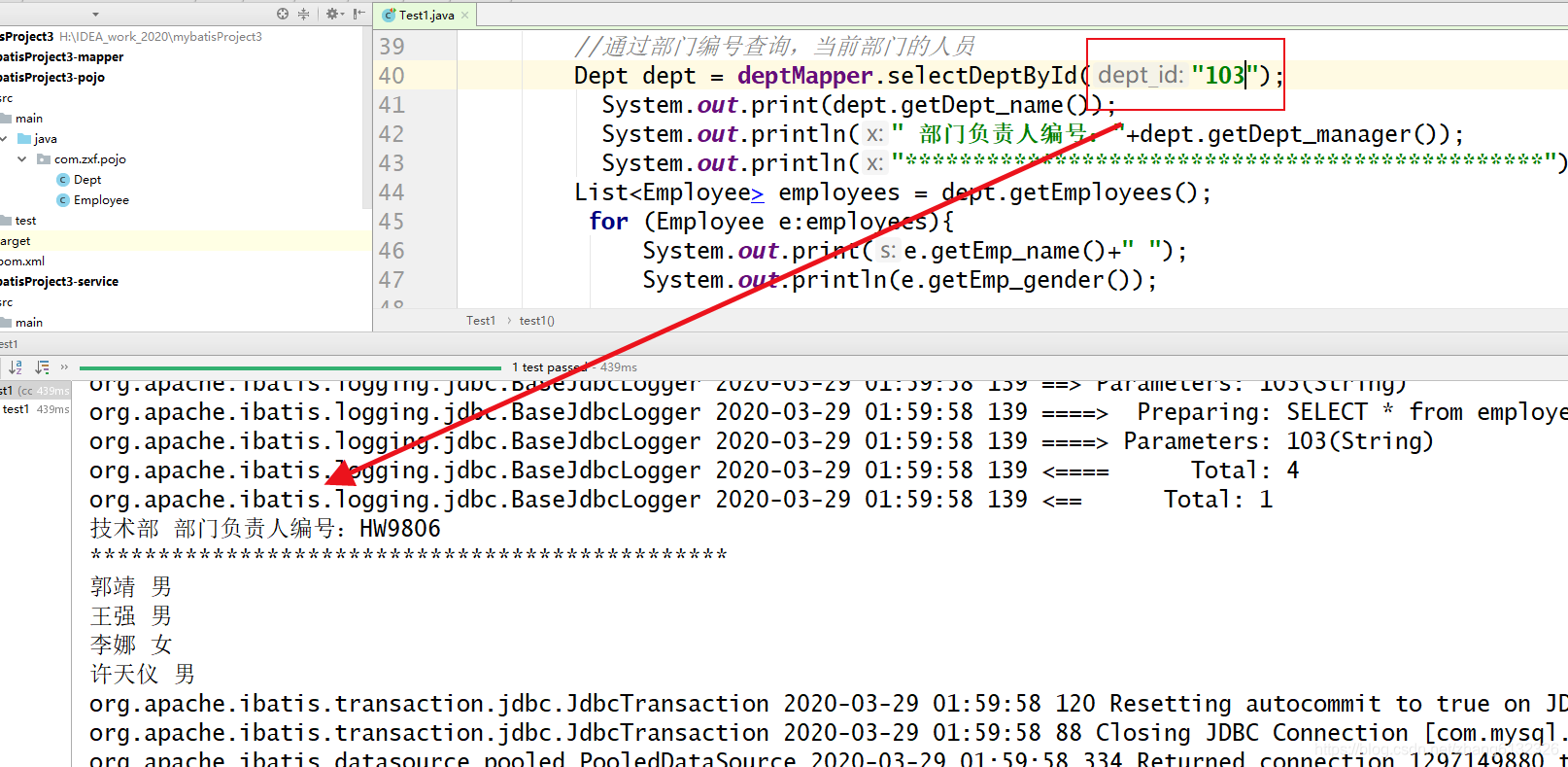This screenshot has height=767, width=1568.
Task: Select the mybatisProject3-service module
Action: click(x=59, y=282)
